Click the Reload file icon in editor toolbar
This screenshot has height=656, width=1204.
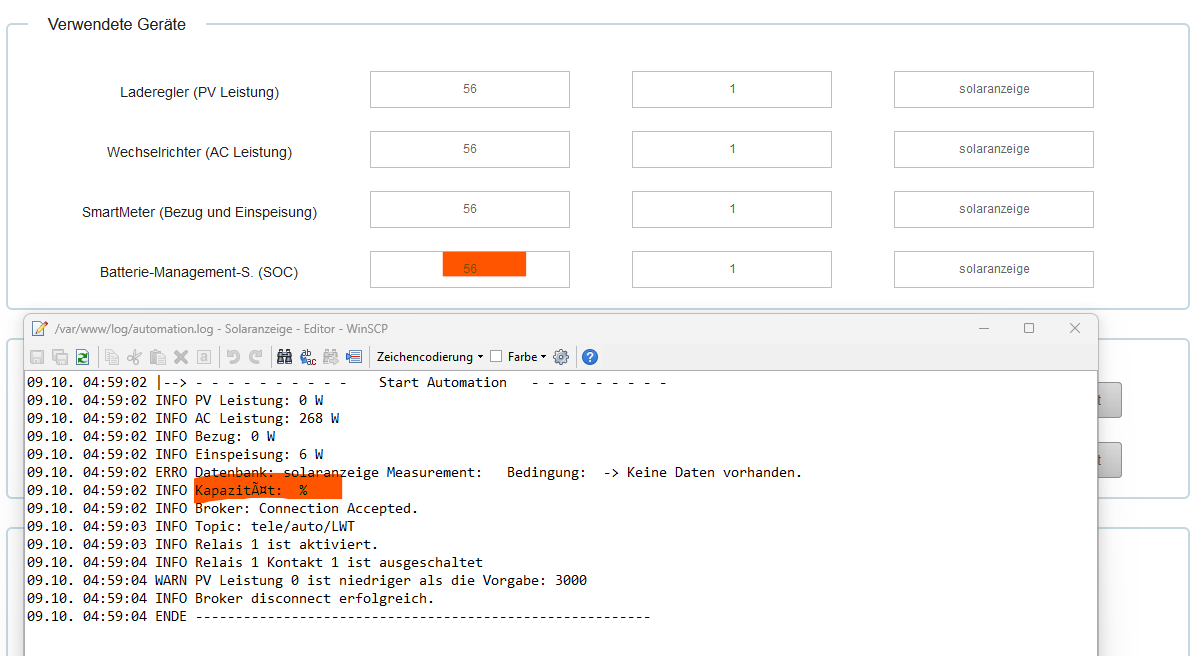point(82,357)
